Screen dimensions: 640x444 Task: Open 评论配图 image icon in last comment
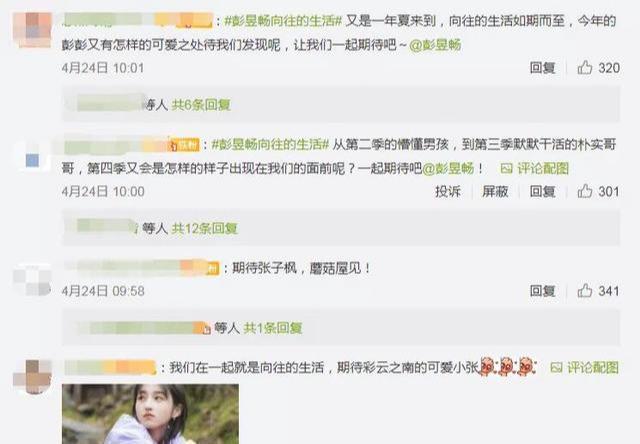coord(556,368)
